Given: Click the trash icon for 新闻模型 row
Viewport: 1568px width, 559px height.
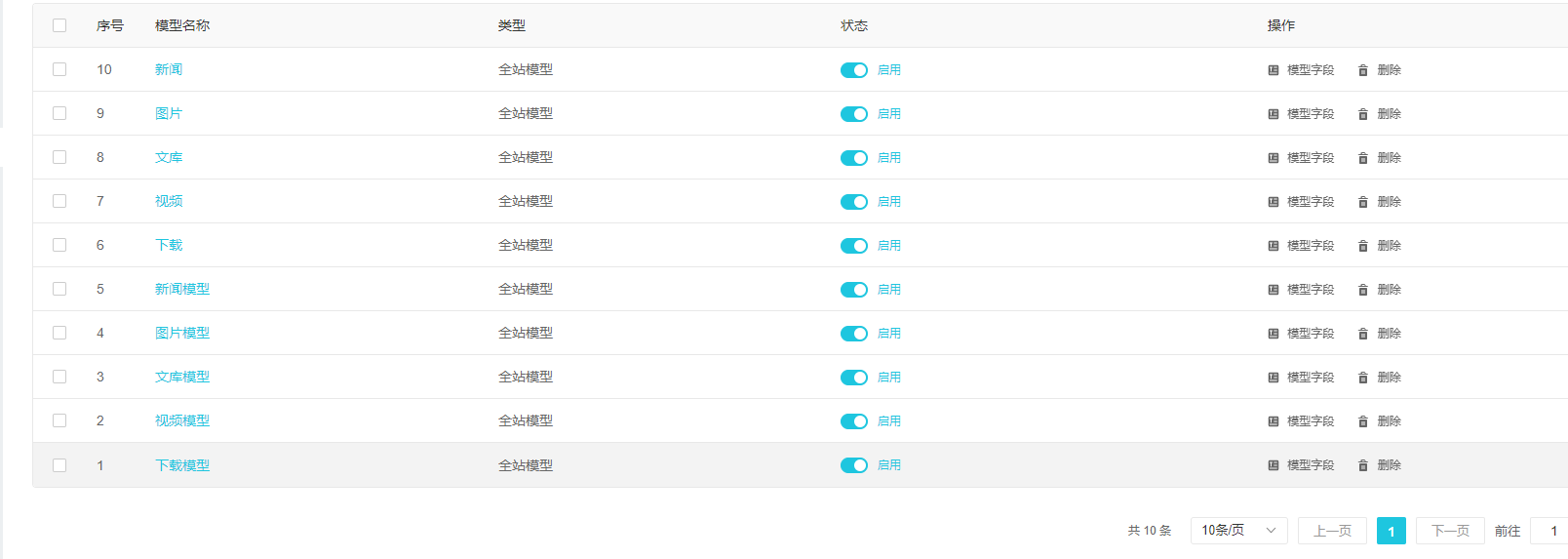Looking at the screenshot, I should pos(1362,290).
